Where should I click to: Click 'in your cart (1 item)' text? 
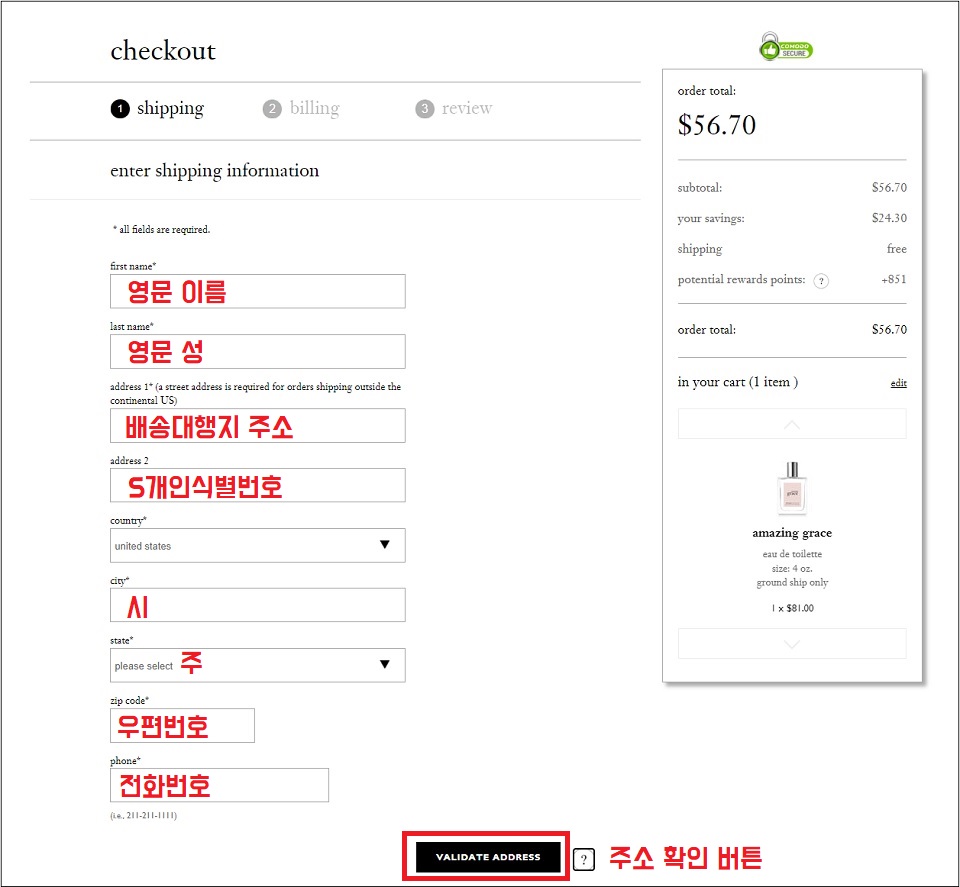click(737, 382)
